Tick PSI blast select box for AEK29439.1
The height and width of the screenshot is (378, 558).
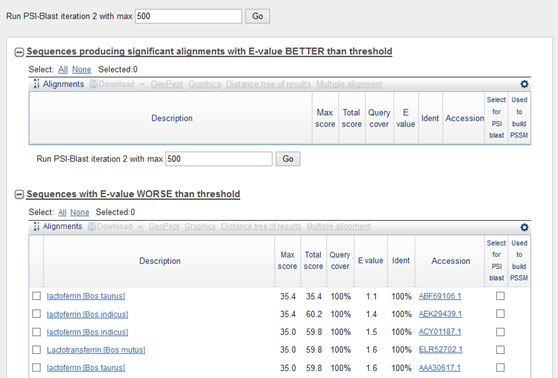click(500, 314)
